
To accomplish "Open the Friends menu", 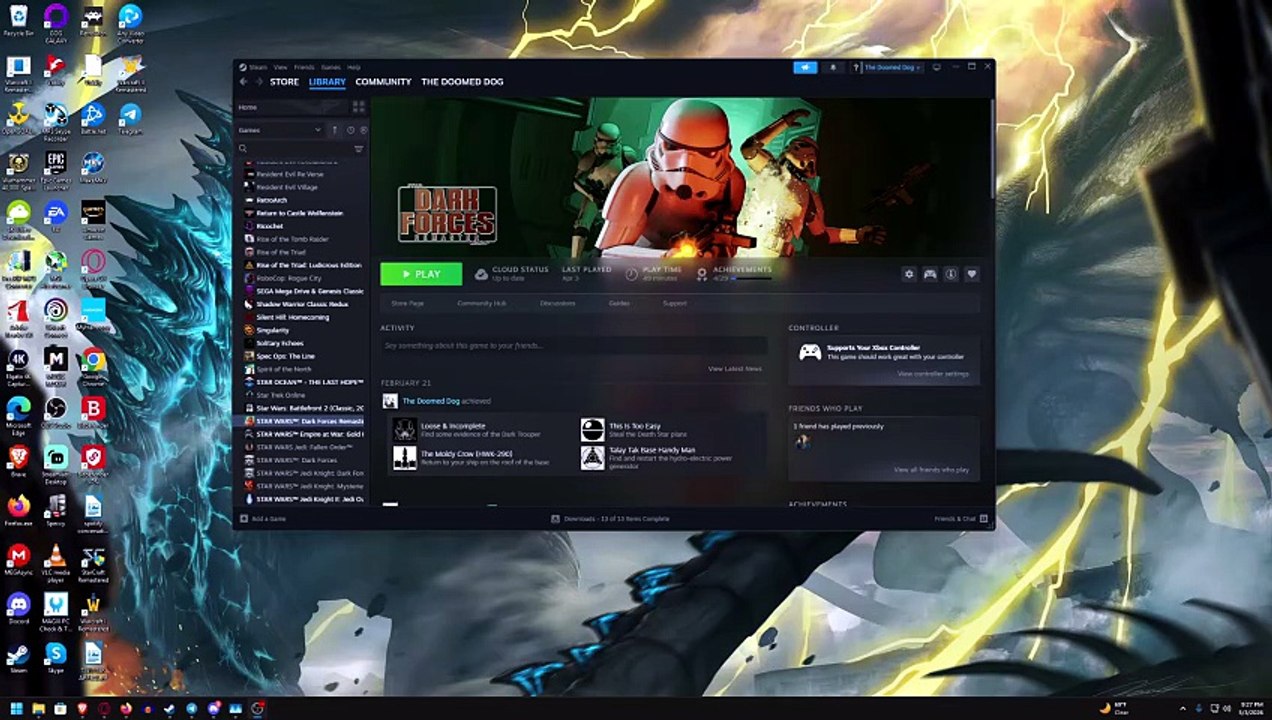I will [x=304, y=67].
